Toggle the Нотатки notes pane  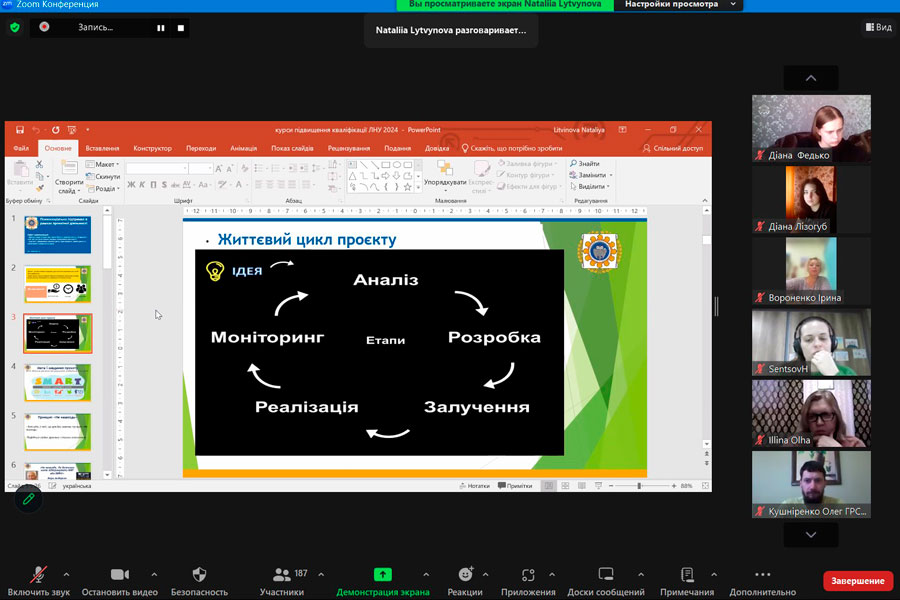(475, 486)
